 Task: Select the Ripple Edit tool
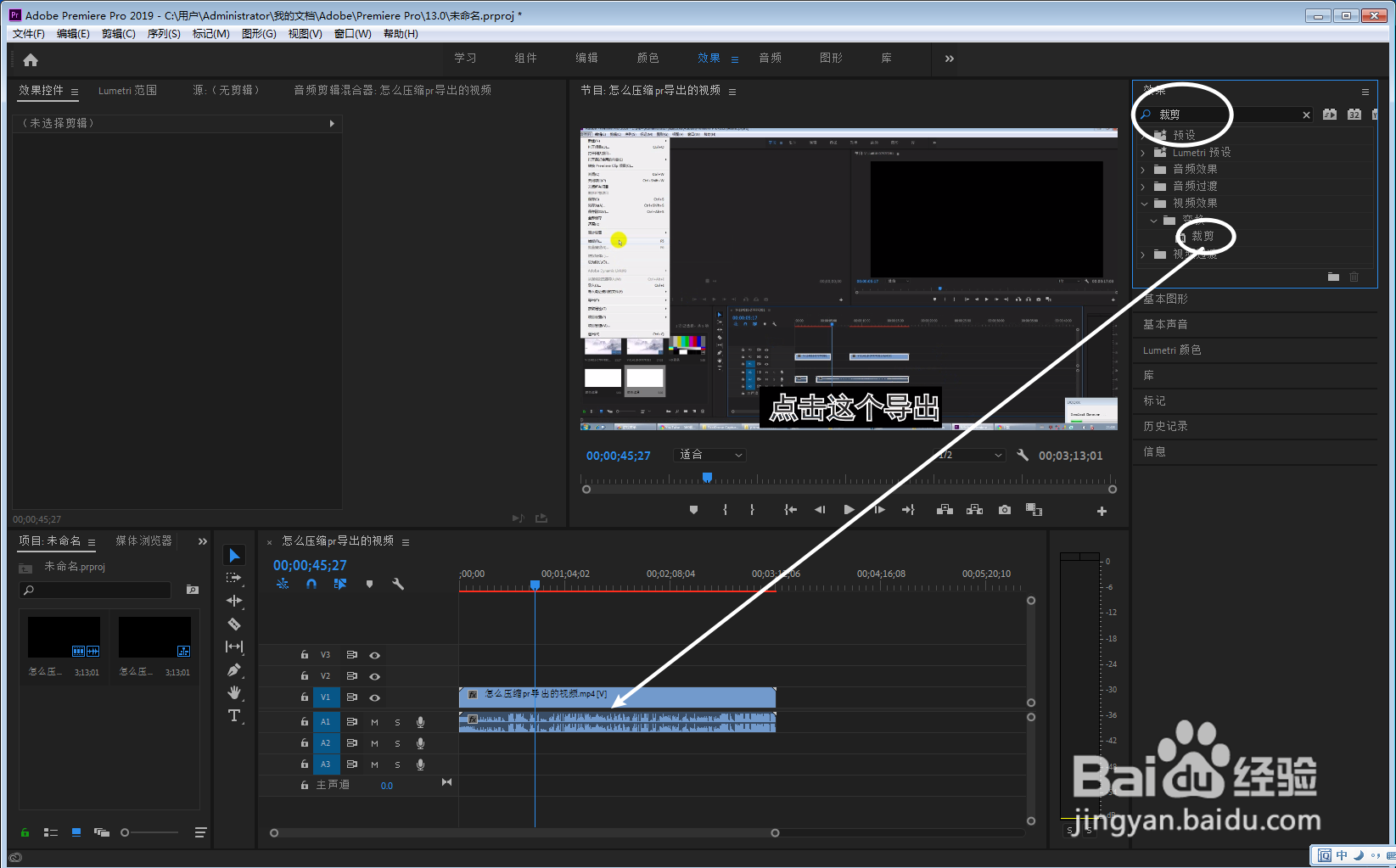tap(234, 601)
